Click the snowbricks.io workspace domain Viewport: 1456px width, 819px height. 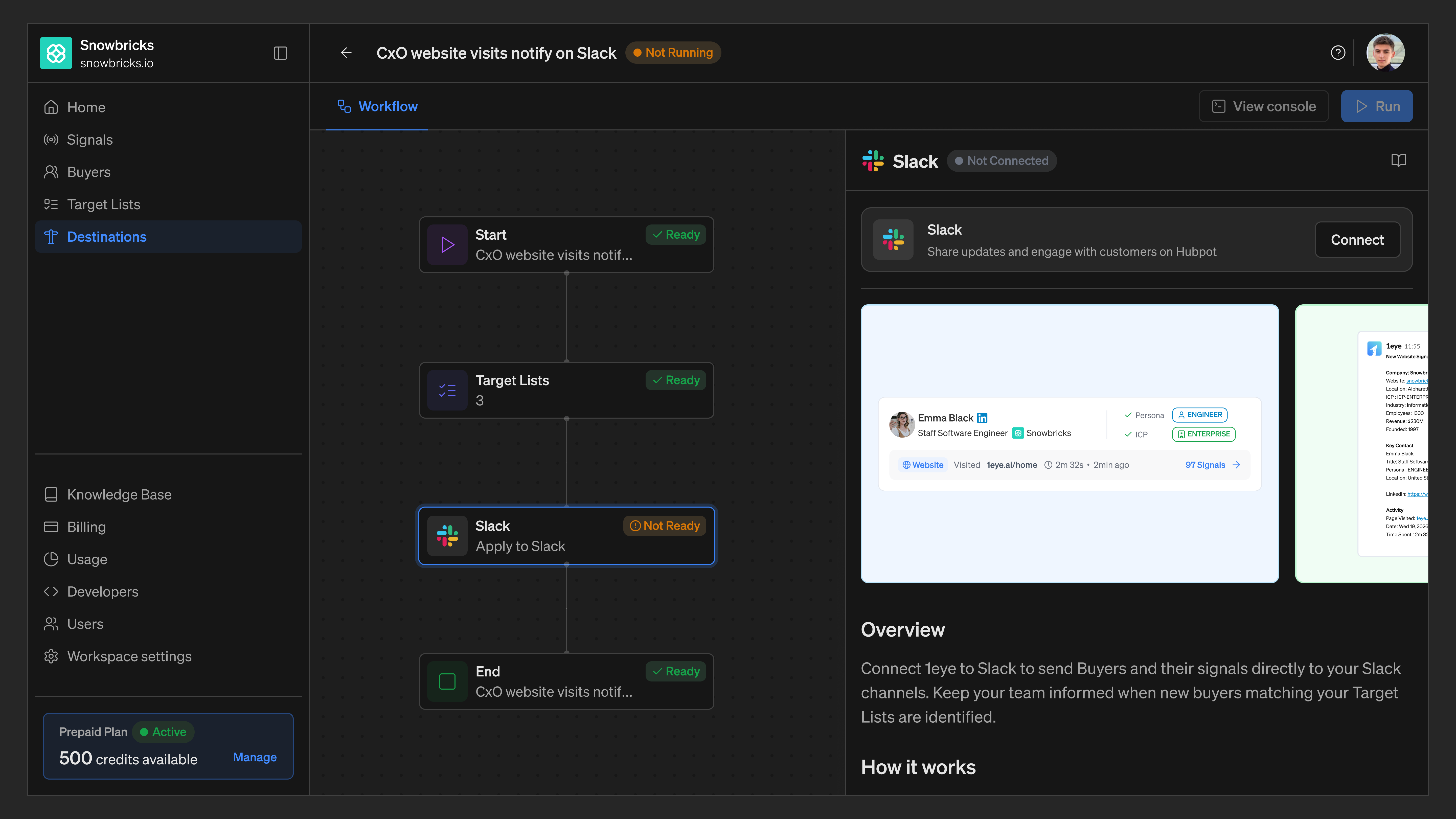[117, 63]
